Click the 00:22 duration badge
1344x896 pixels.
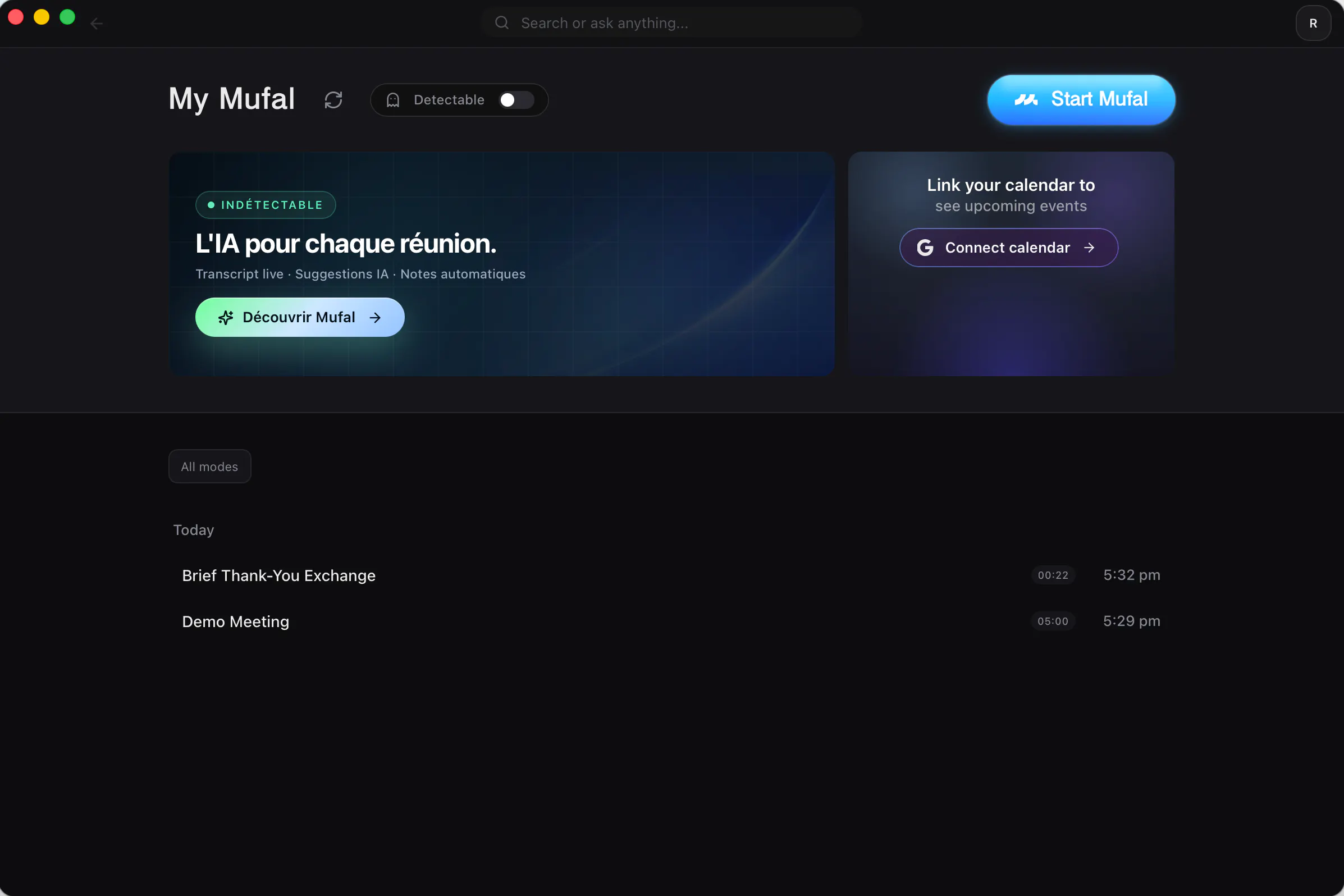[1053, 575]
